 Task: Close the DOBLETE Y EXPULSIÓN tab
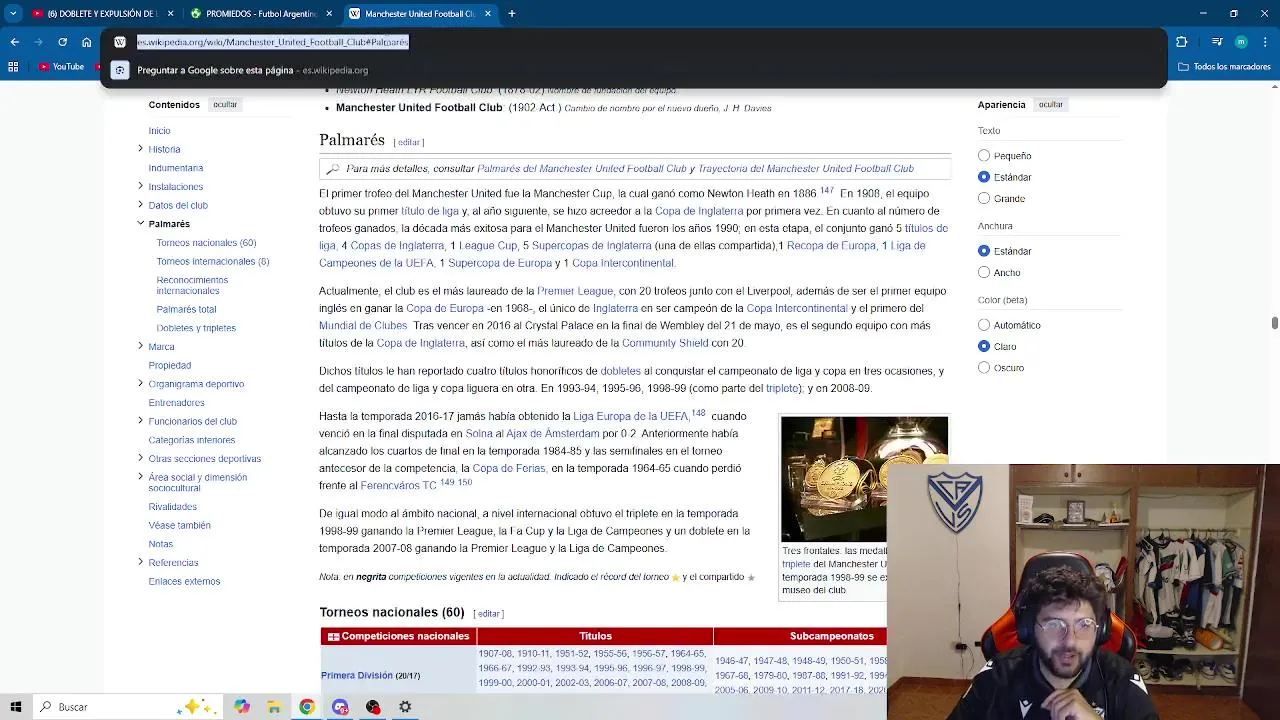[170, 14]
